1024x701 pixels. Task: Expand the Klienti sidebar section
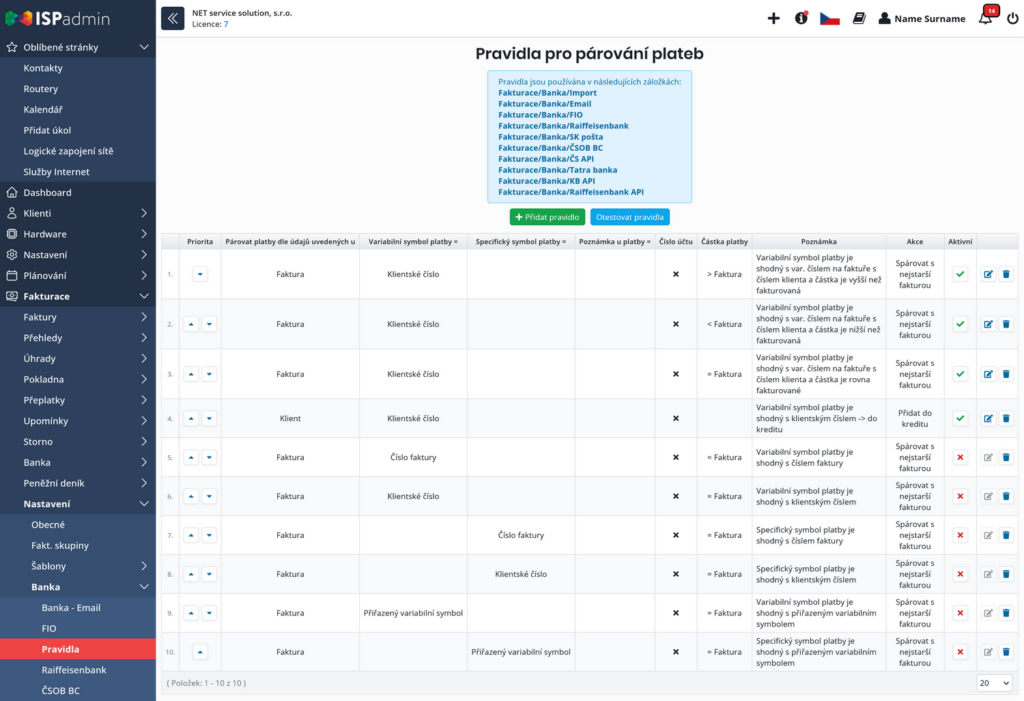pyautogui.click(x=78, y=213)
